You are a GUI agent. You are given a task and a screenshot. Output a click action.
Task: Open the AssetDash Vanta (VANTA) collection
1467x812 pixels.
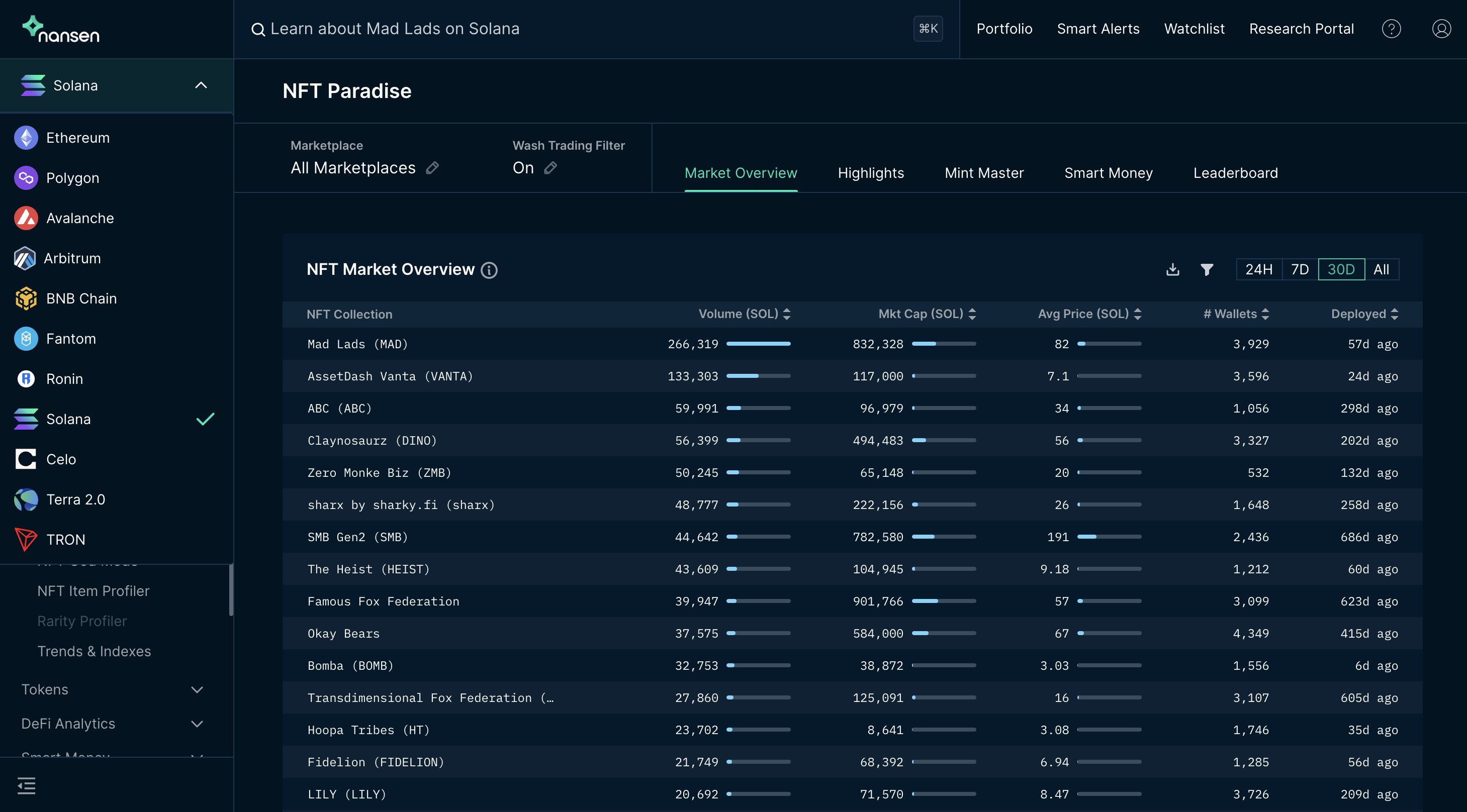click(390, 376)
